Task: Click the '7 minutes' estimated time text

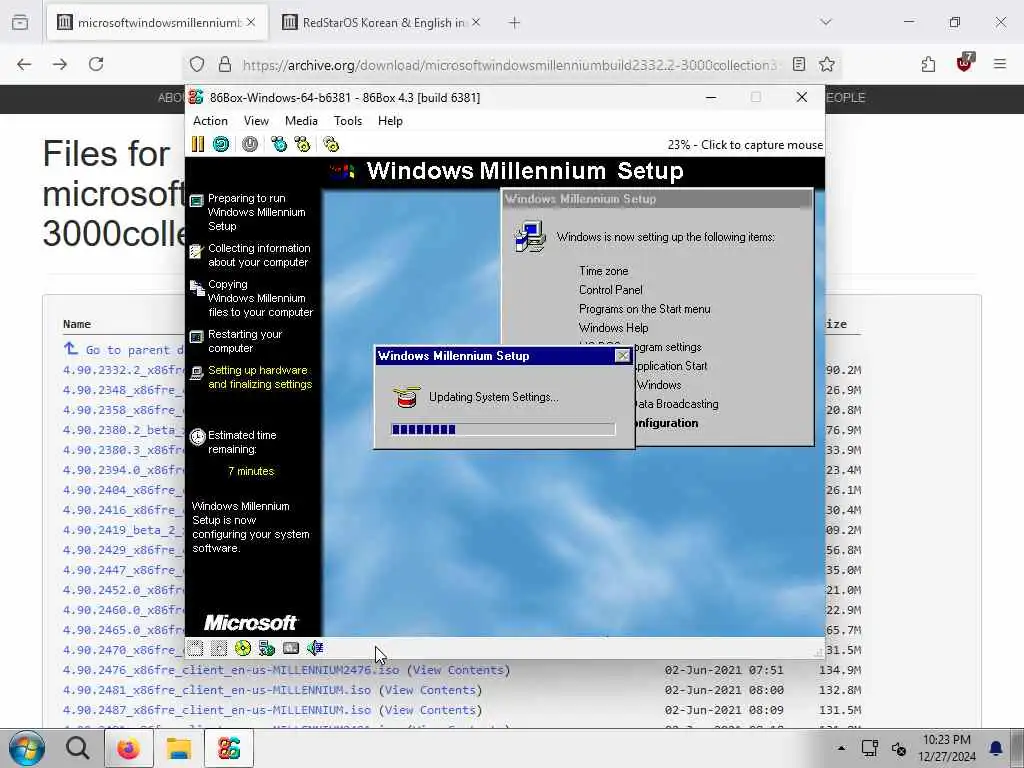Action: point(251,471)
